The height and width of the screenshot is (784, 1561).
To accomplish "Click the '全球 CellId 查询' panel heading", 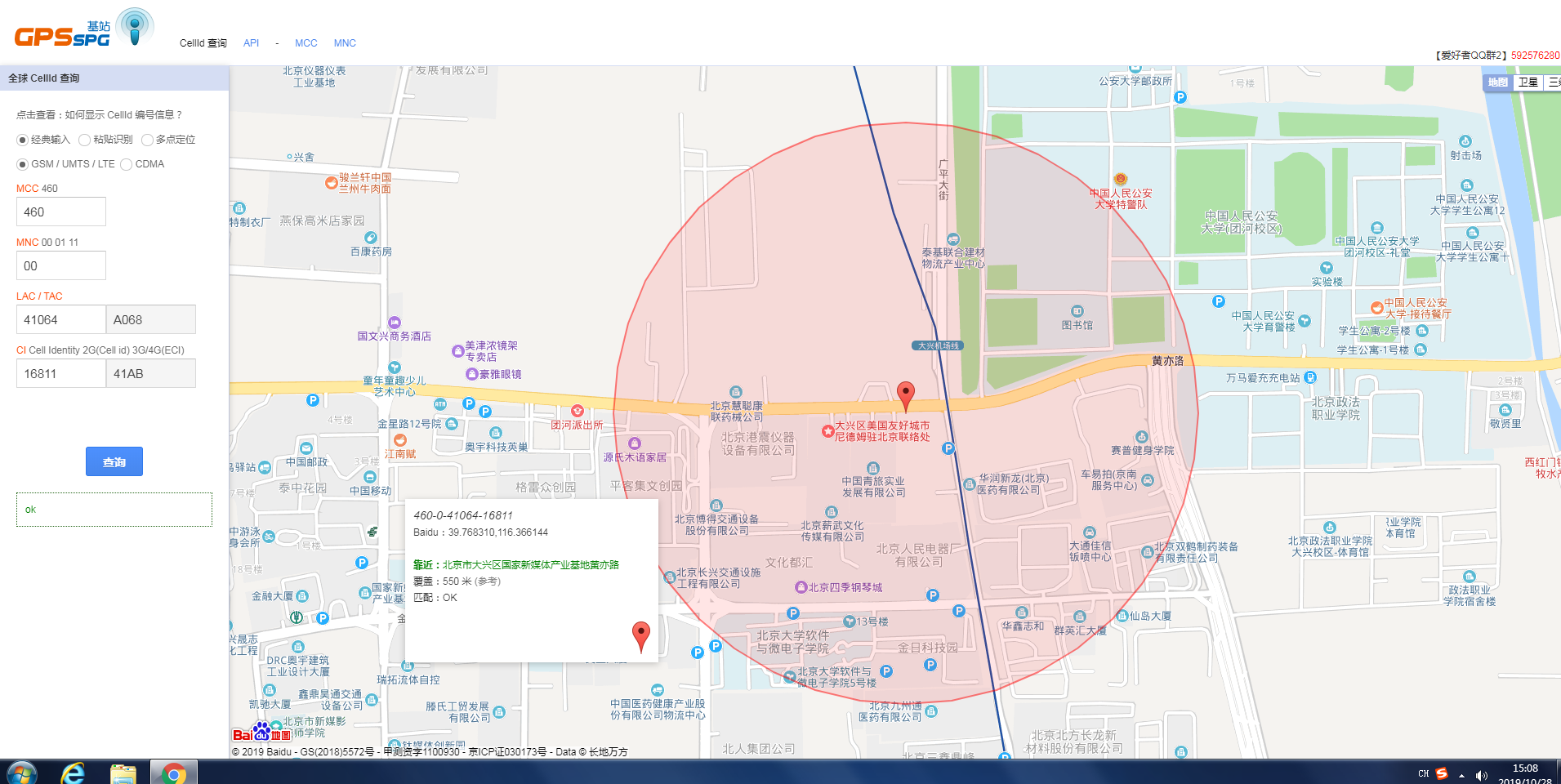I will (x=44, y=78).
